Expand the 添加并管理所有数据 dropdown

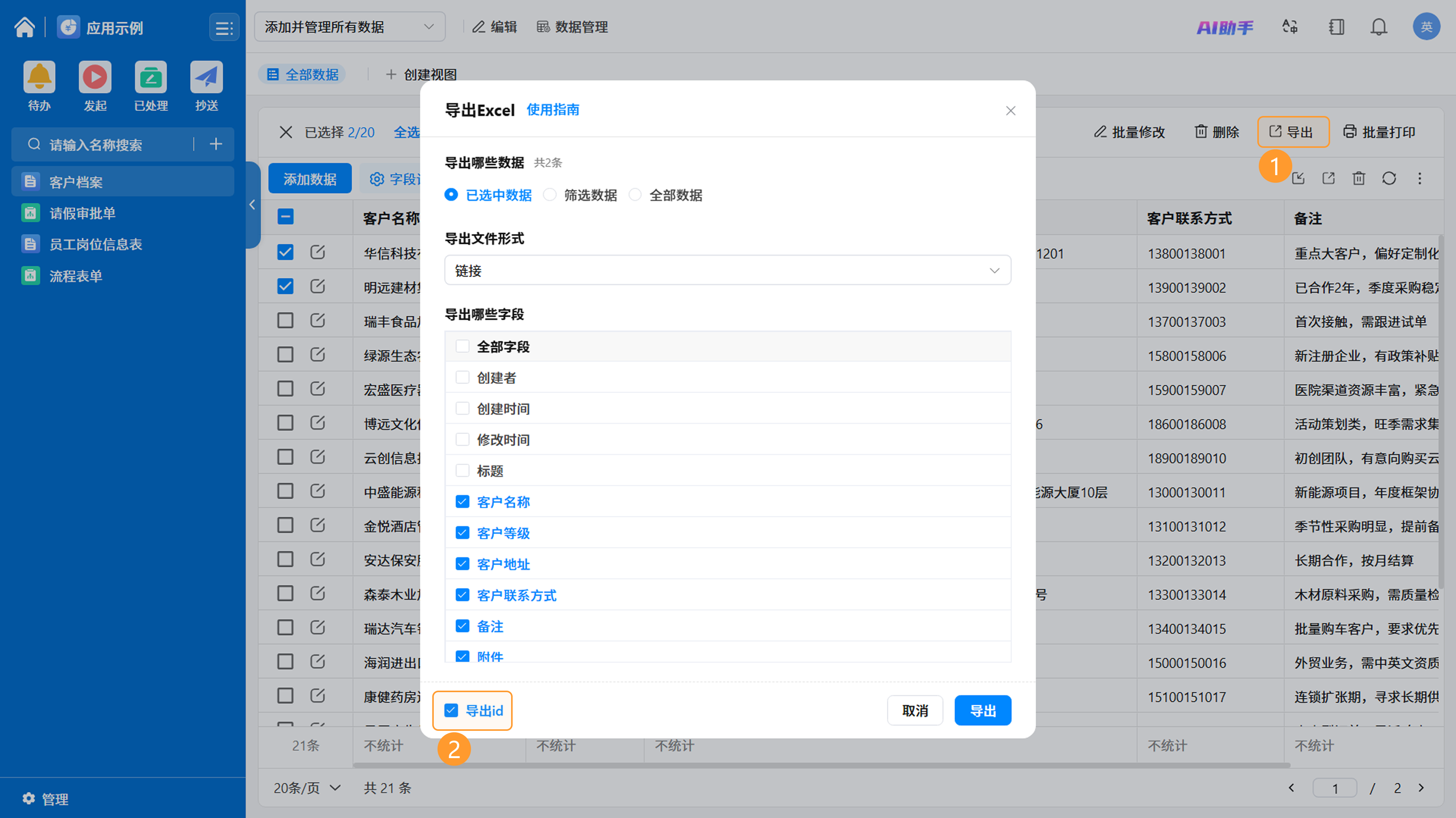[x=349, y=27]
